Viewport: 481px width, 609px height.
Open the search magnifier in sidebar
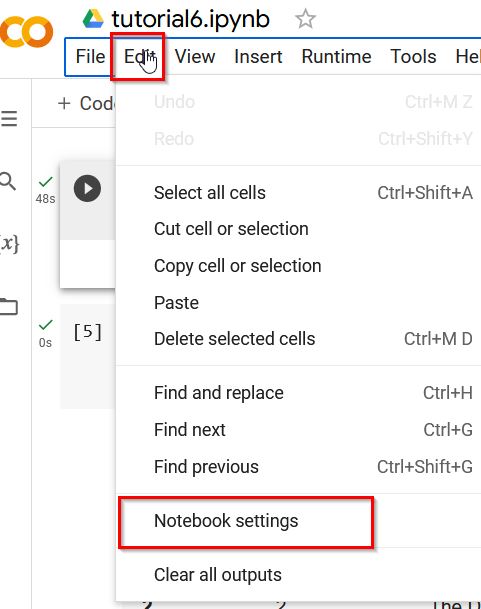pos(7,181)
